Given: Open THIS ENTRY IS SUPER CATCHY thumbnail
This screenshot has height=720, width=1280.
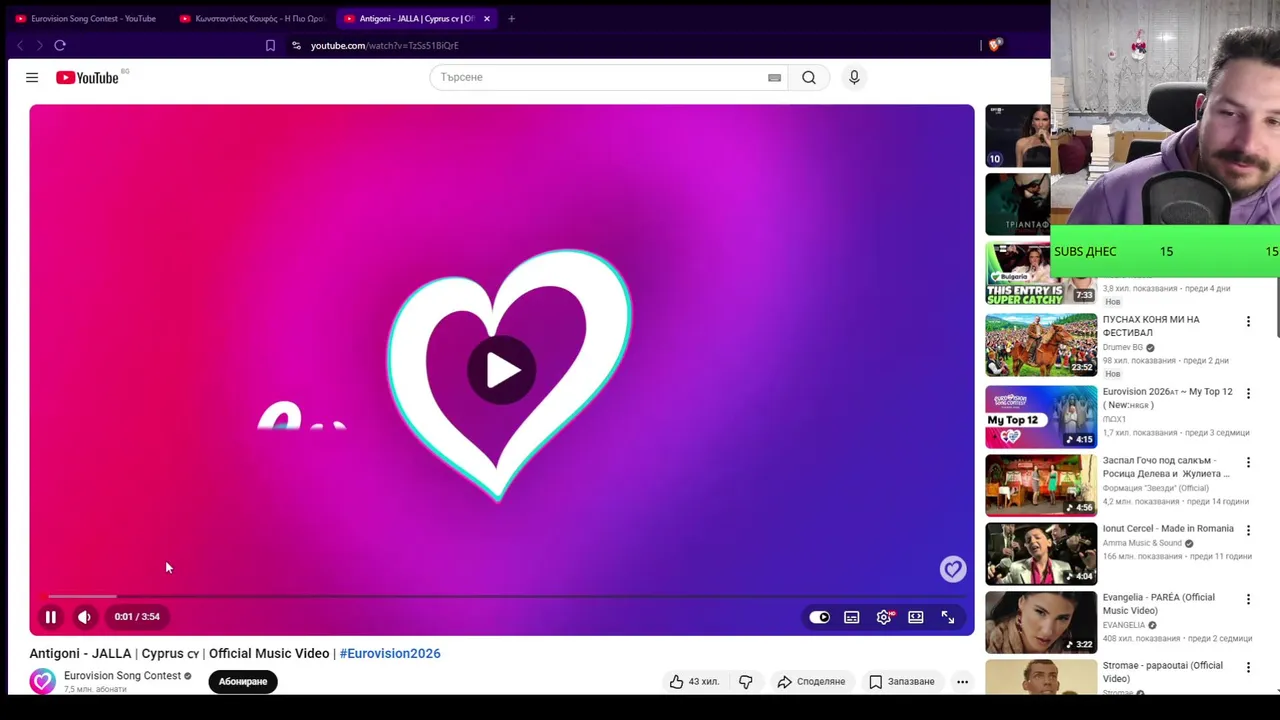Looking at the screenshot, I should click(x=1041, y=274).
